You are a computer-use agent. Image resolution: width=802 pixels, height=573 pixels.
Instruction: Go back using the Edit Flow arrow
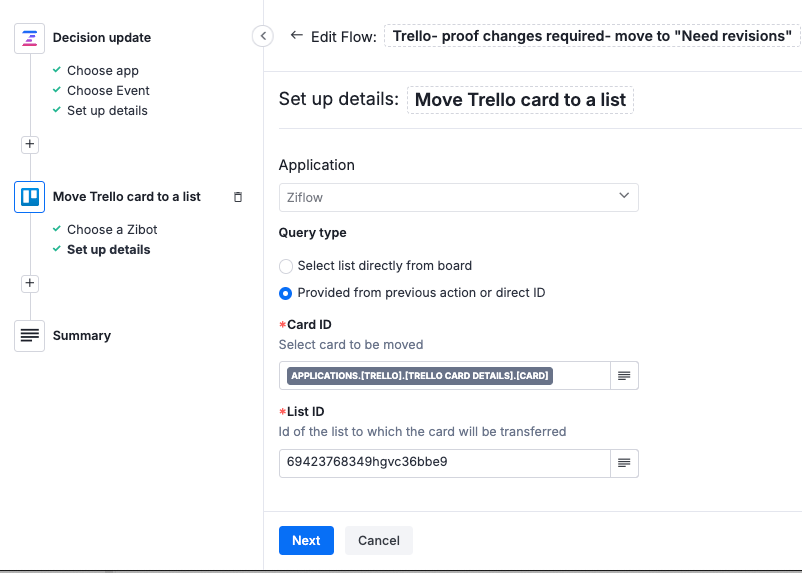point(296,35)
